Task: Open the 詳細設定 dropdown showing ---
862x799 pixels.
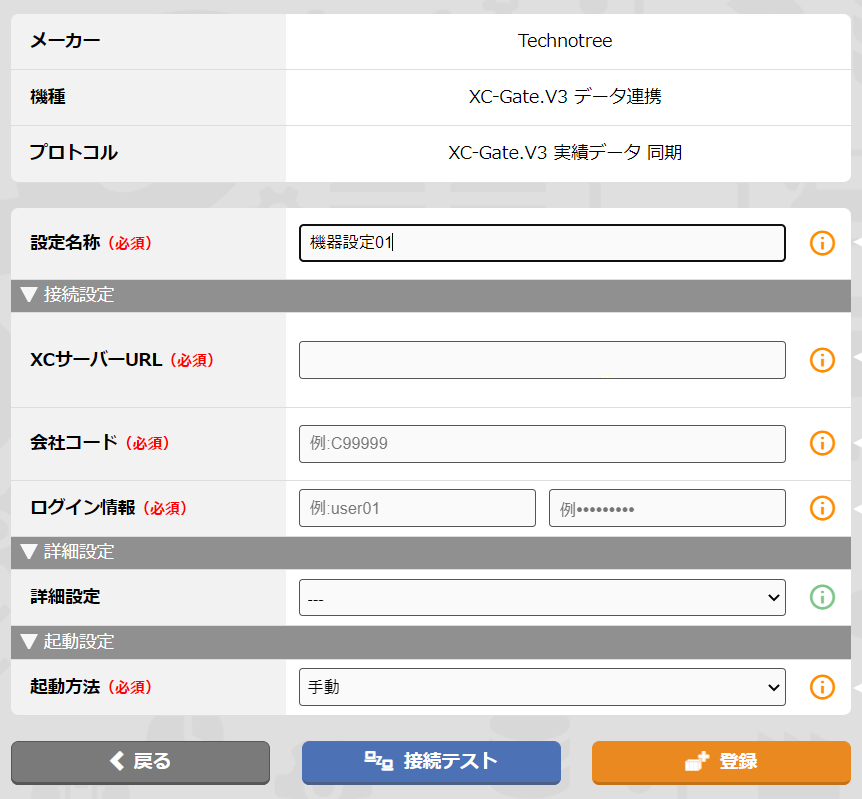Action: tap(542, 597)
